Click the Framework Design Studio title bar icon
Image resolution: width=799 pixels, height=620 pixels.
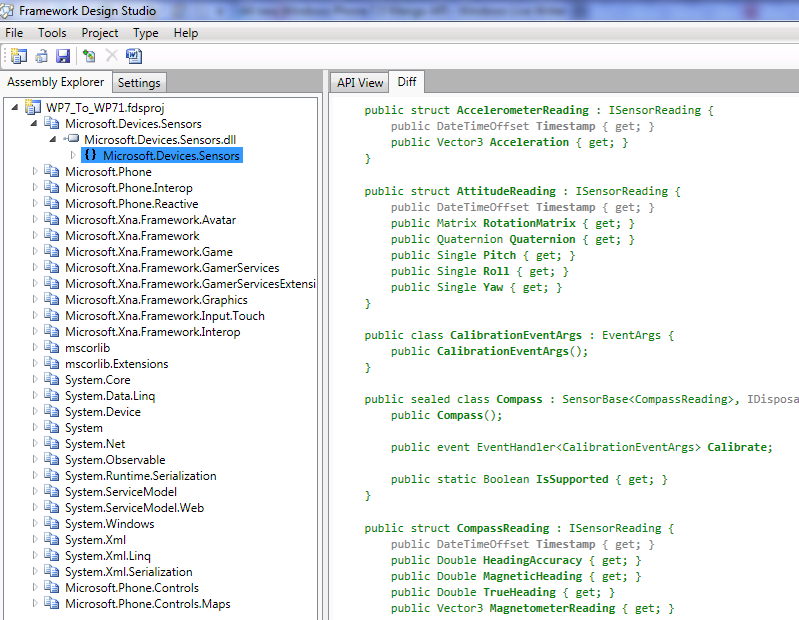[7, 10]
